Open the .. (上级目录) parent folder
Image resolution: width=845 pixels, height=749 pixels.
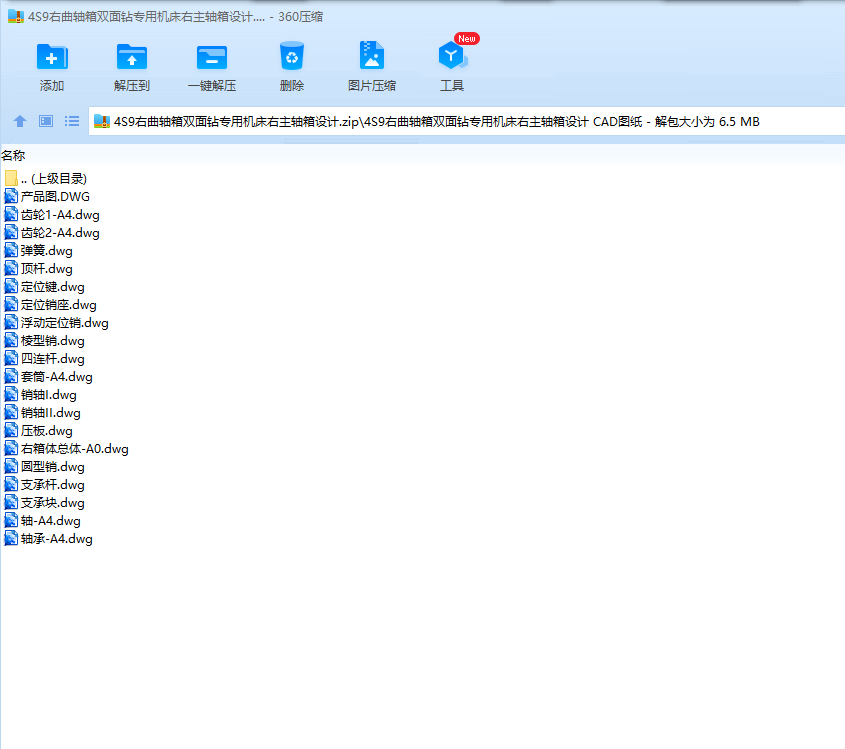coord(46,178)
